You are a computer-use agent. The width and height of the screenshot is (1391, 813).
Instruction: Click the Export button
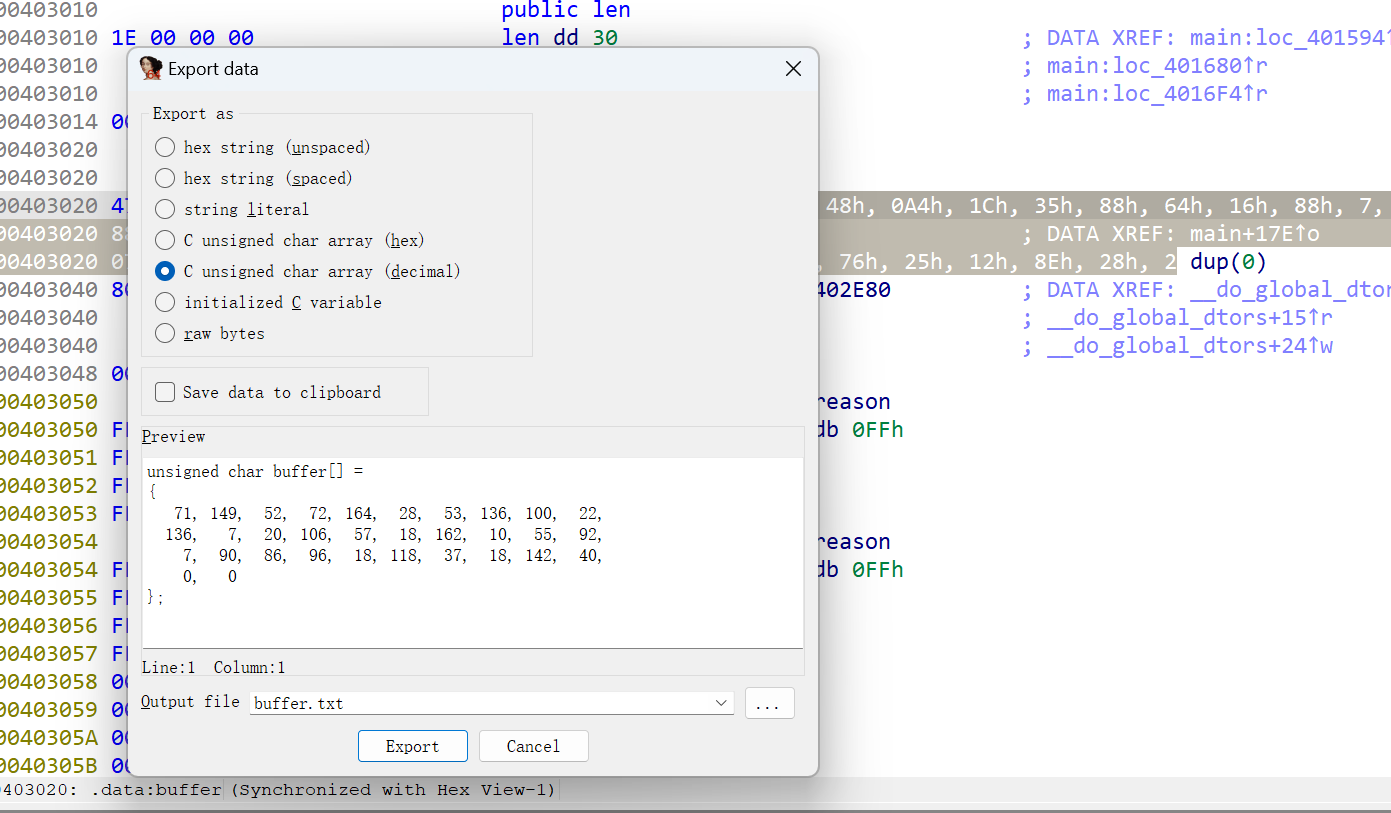pos(412,746)
